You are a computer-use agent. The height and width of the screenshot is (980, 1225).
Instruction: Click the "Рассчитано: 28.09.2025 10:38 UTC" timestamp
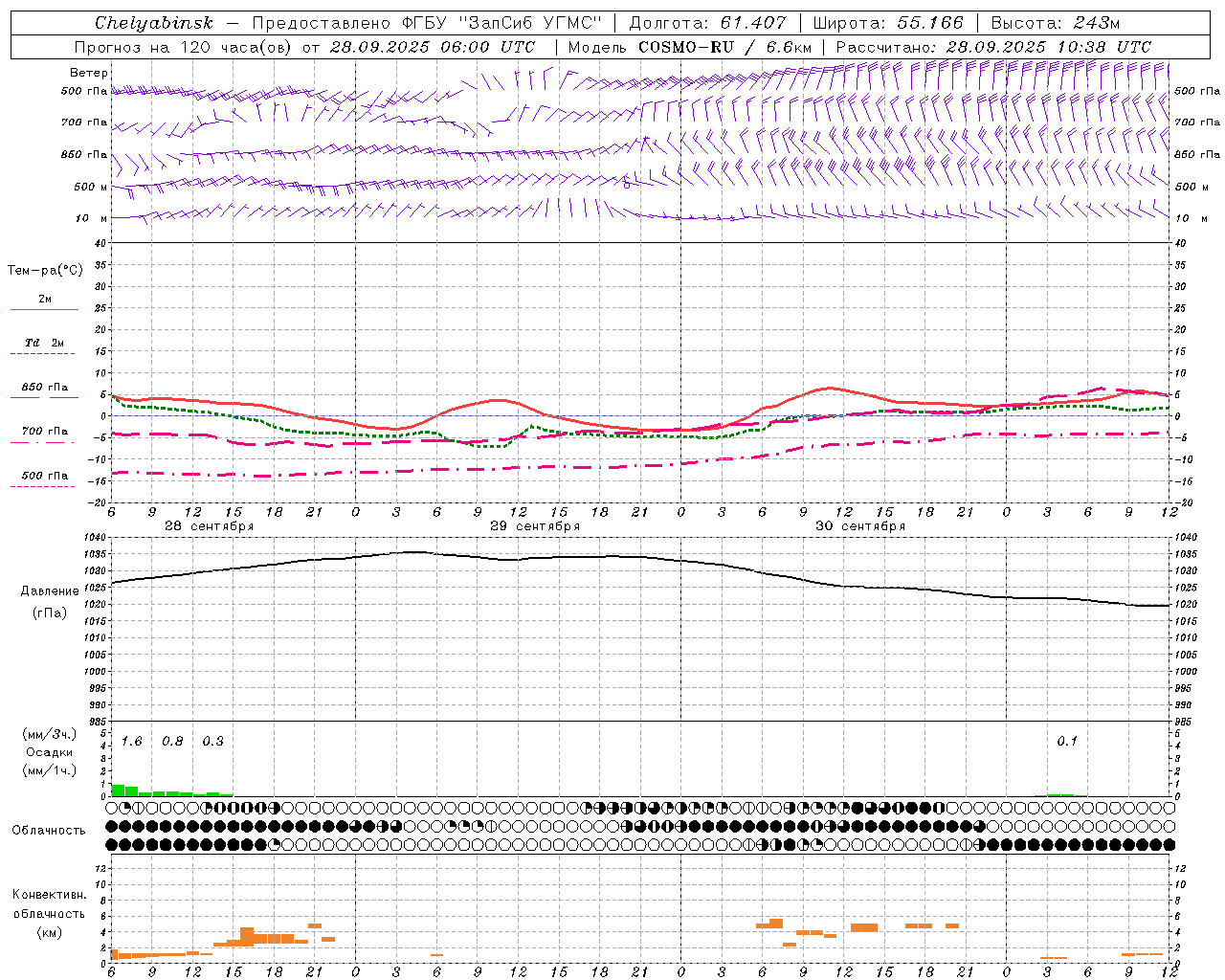pyautogui.click(x=993, y=47)
